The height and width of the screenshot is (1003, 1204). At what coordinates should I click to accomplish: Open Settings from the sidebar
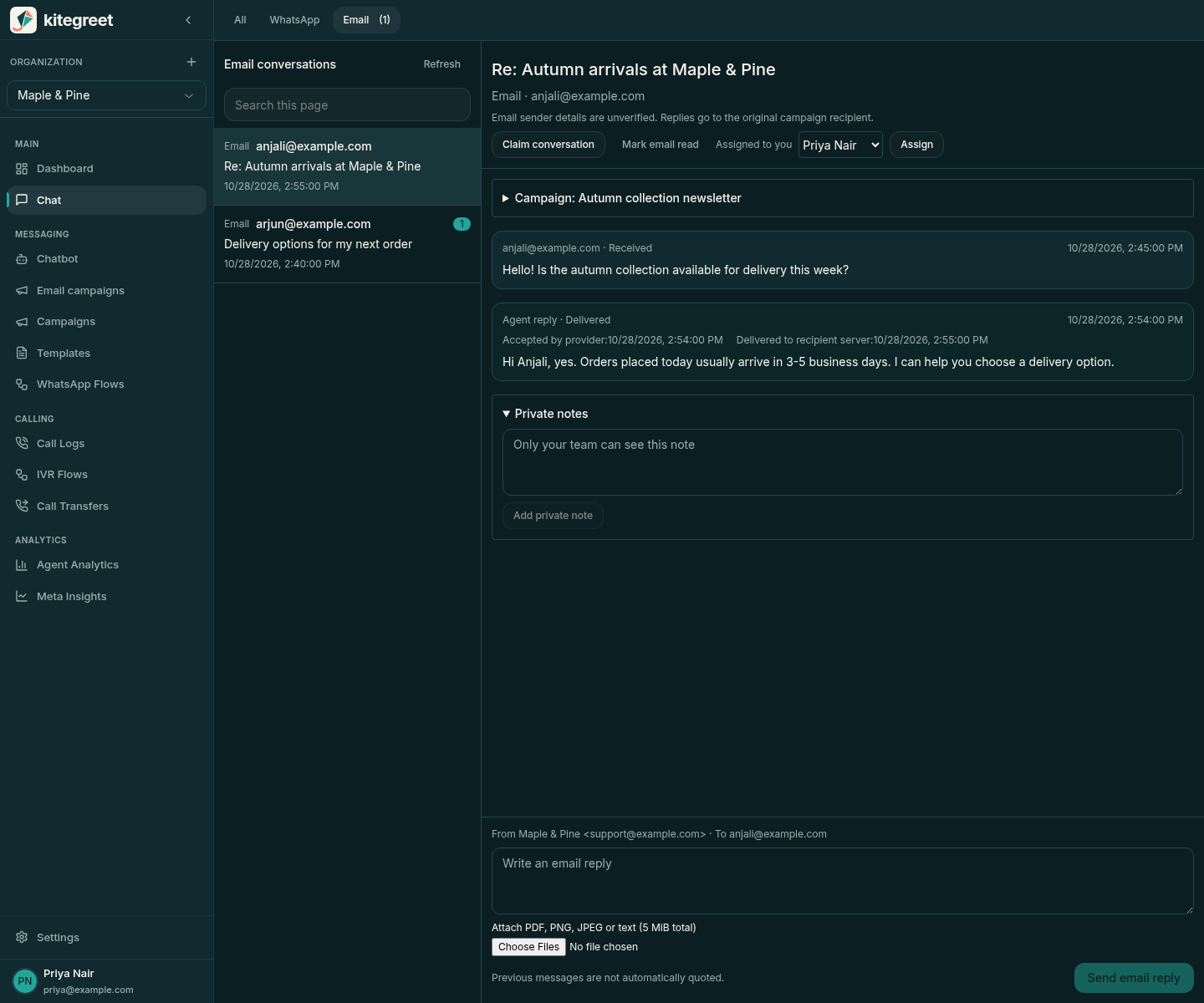tap(106, 937)
